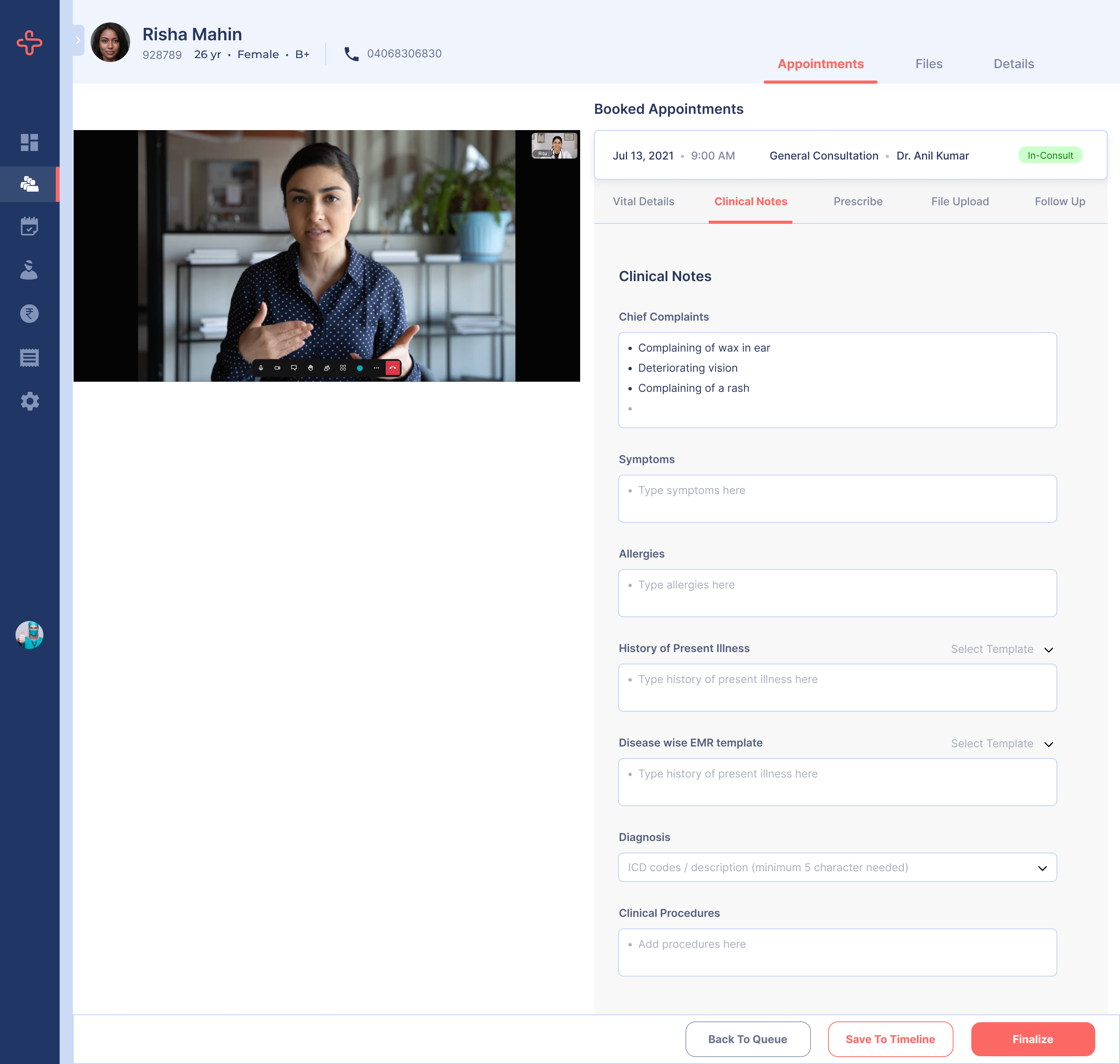
Task: Click the Save To Timeline button
Action: (x=890, y=1039)
